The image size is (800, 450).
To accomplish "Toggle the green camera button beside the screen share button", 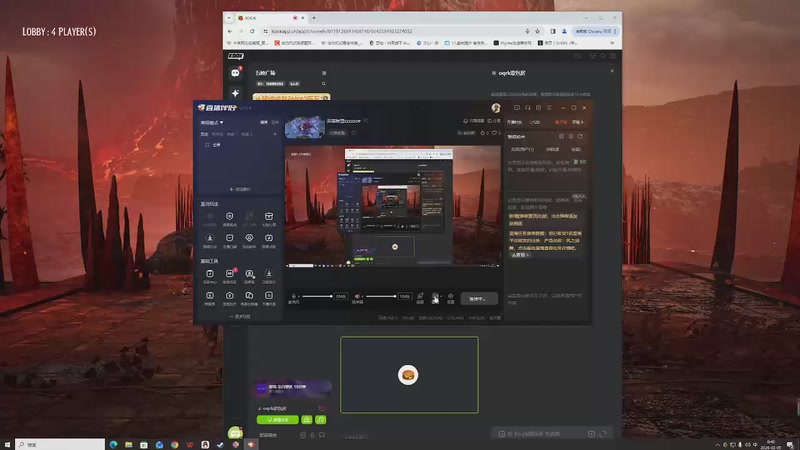I will point(307,419).
